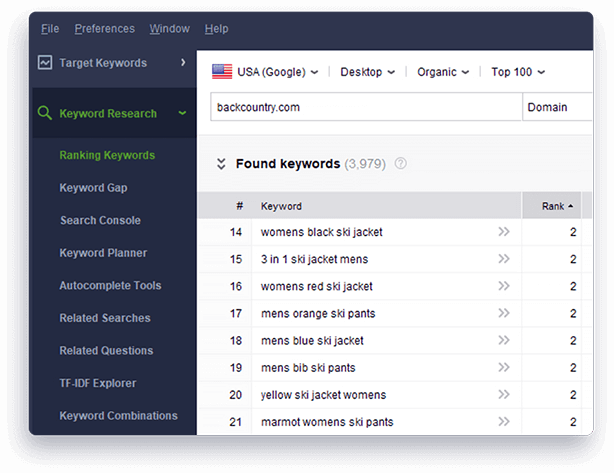Screen dimensions: 614x473
Task: Click the double arrow icon for mens blue ski jacket
Action: click(504, 340)
